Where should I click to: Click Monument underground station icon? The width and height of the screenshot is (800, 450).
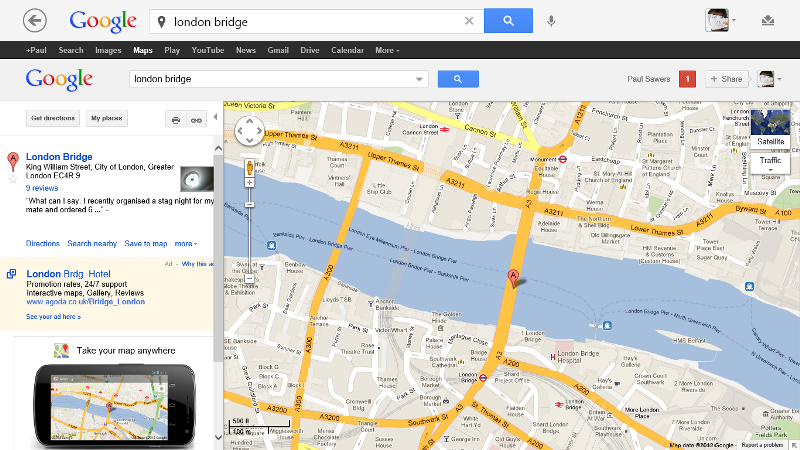tap(562, 159)
